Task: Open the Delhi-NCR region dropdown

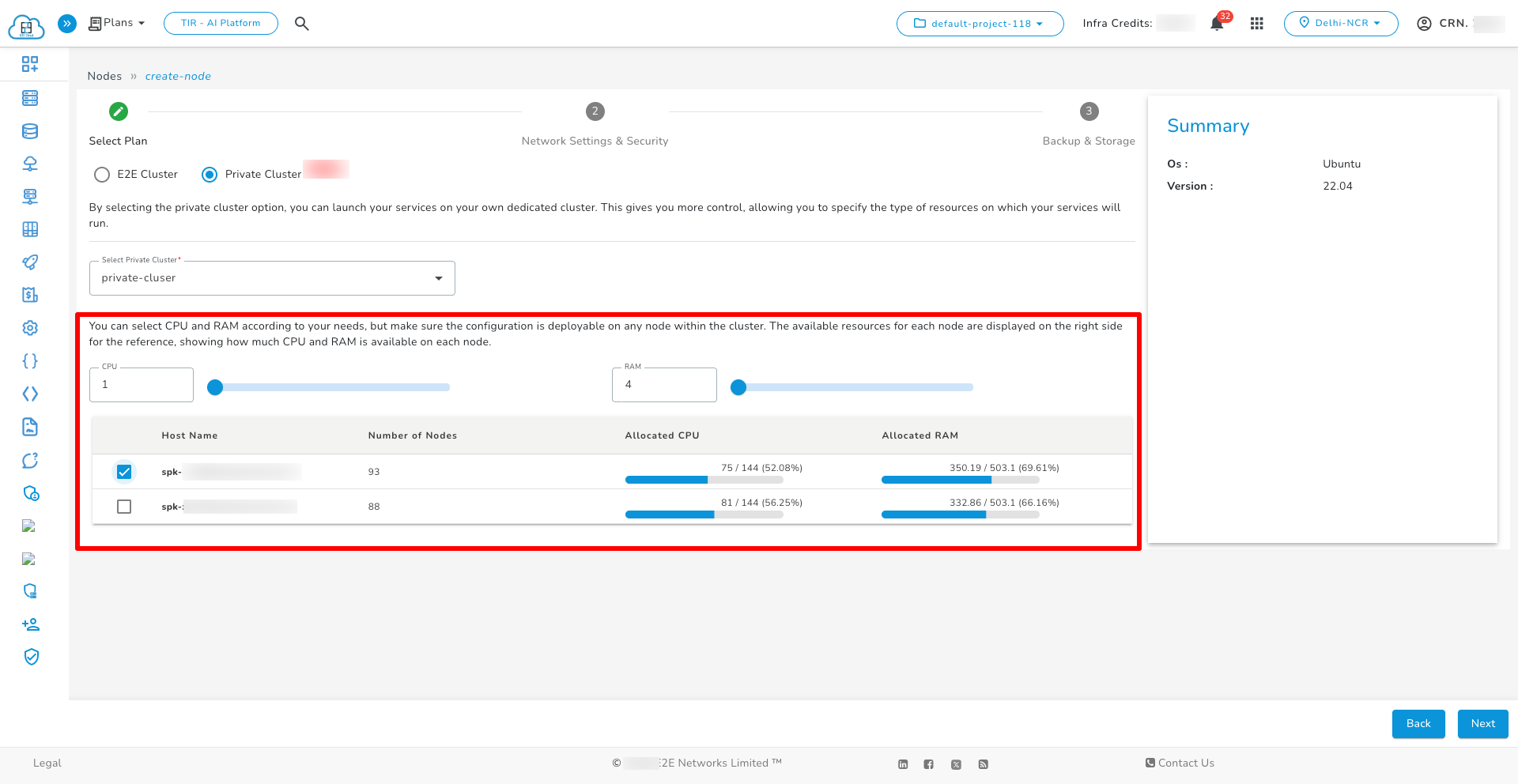Action: [x=1340, y=24]
